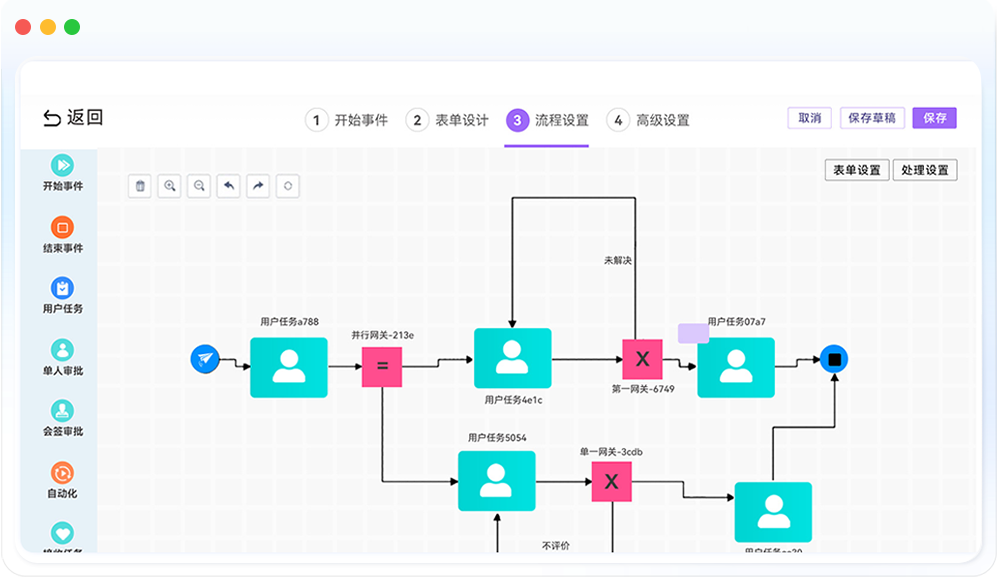Click the reset view circle icon

[288, 185]
